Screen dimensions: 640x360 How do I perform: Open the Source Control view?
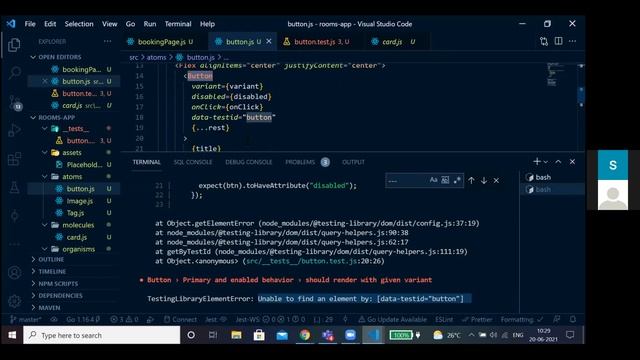(x=15, y=102)
